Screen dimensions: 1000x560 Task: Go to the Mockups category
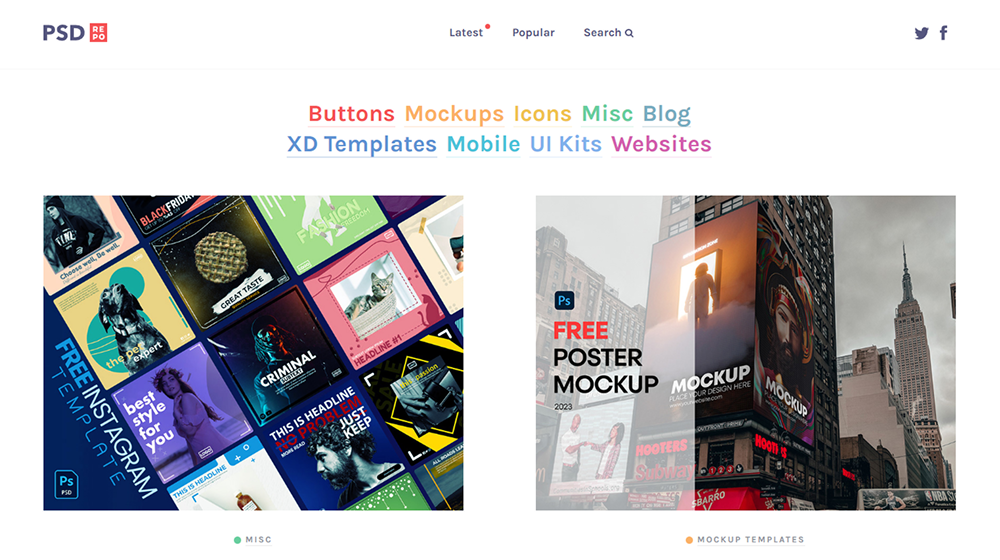pyautogui.click(x=454, y=114)
